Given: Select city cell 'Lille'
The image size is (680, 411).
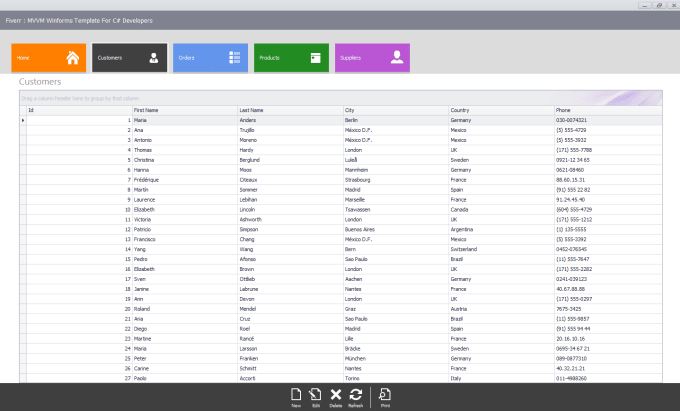Looking at the screenshot, I should coord(396,339).
